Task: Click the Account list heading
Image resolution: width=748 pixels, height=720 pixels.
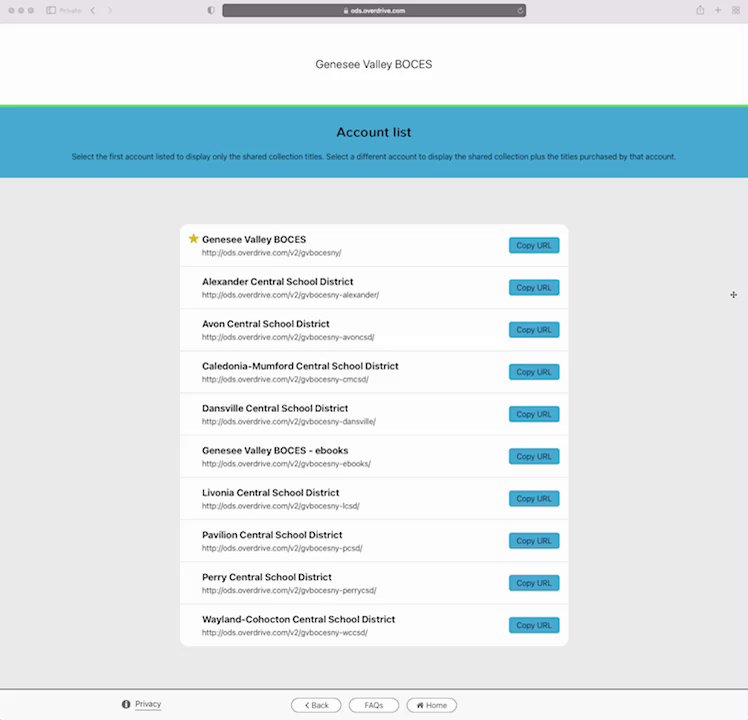Action: [x=374, y=132]
